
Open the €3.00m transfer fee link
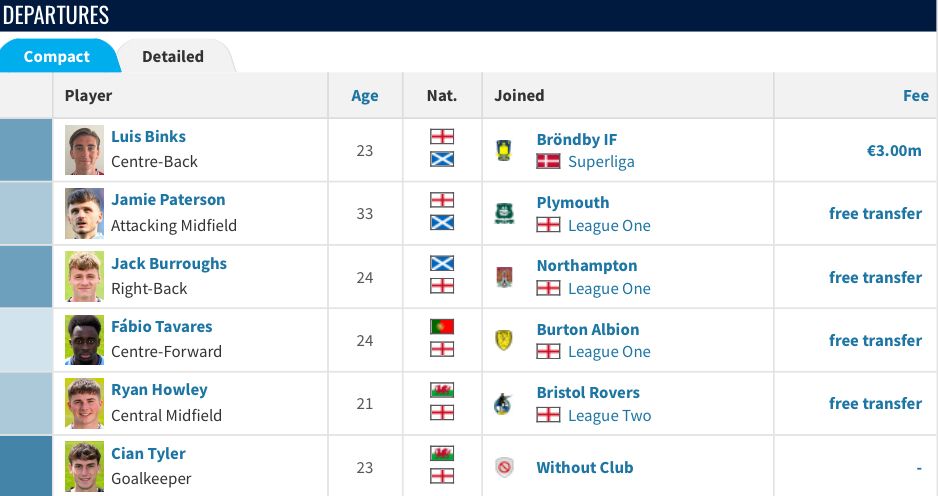pyautogui.click(x=894, y=151)
